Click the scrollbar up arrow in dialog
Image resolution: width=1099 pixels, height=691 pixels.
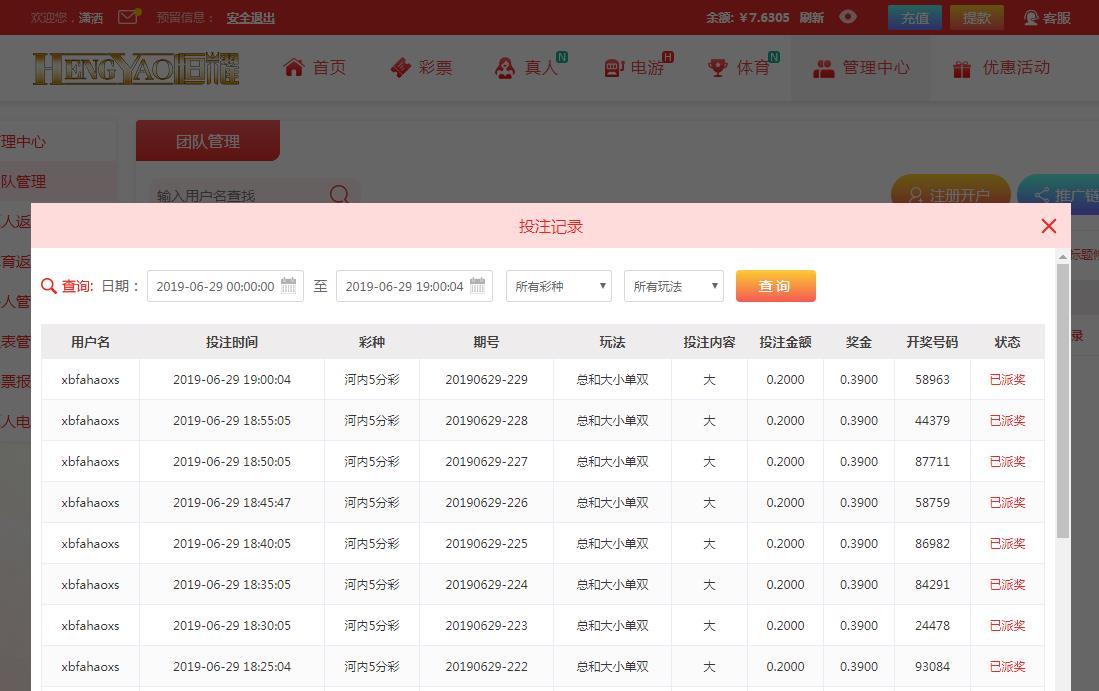[1063, 257]
